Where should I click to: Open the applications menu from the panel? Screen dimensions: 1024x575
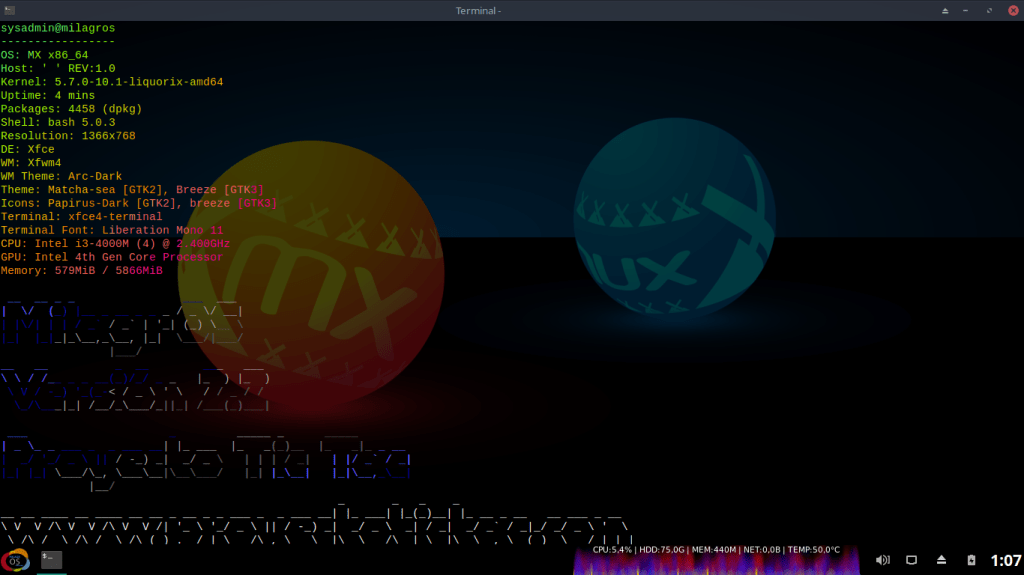click(15, 560)
